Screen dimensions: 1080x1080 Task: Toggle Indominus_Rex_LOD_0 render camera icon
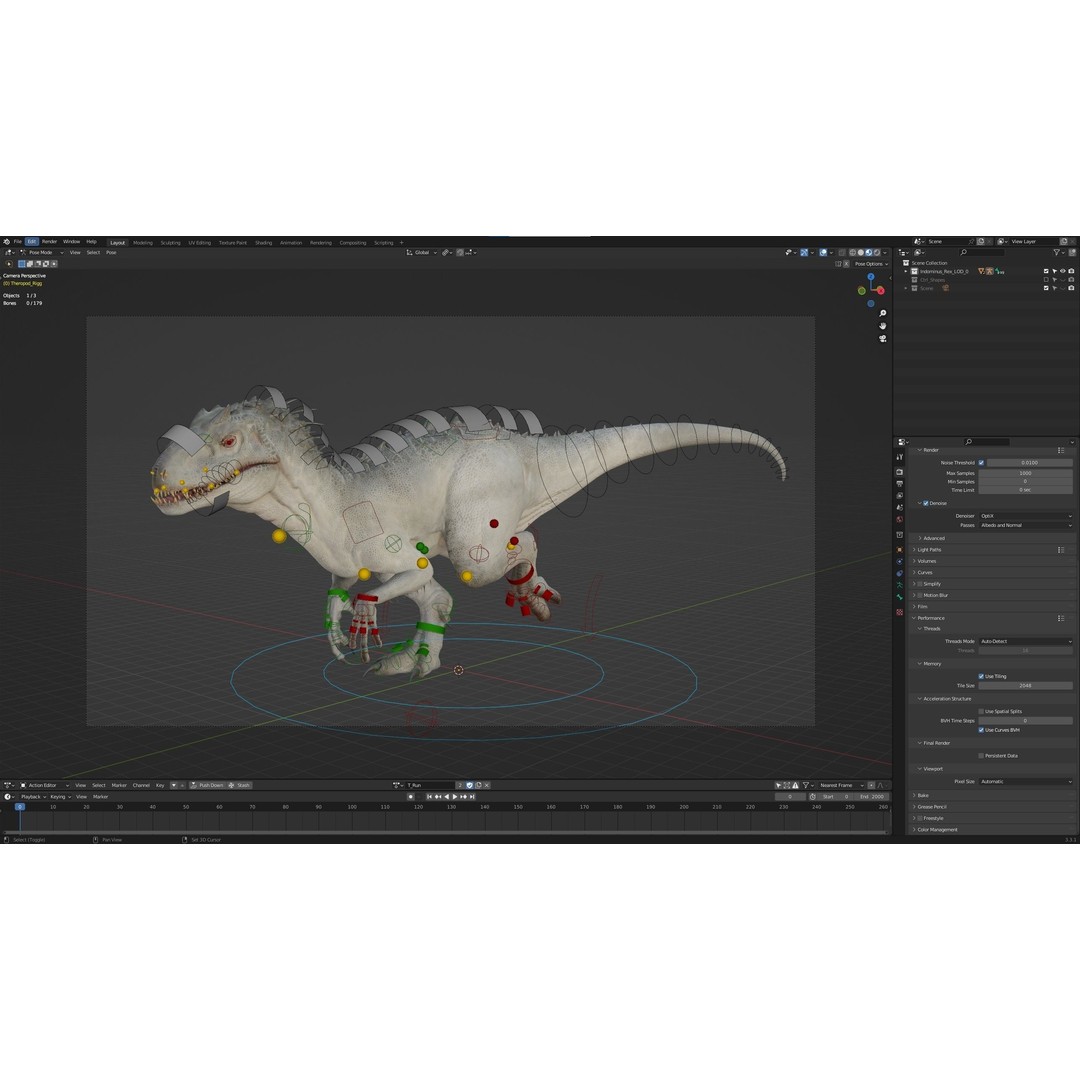tap(1071, 271)
